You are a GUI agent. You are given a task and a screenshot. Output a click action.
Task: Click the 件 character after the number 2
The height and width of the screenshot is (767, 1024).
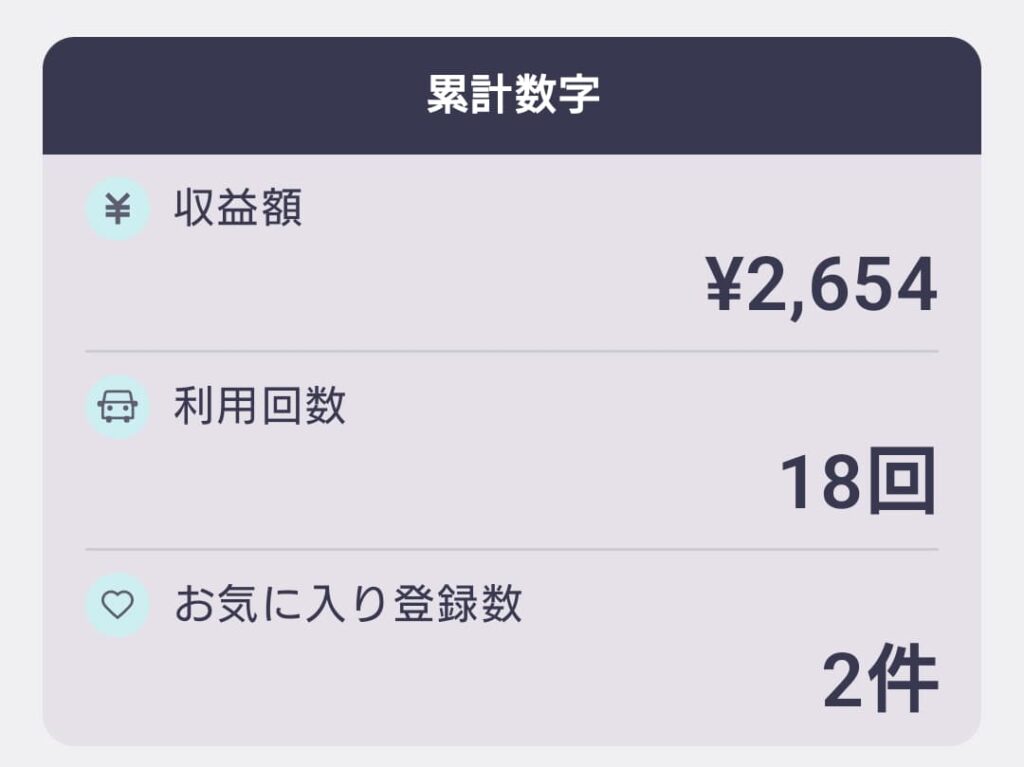(906, 683)
